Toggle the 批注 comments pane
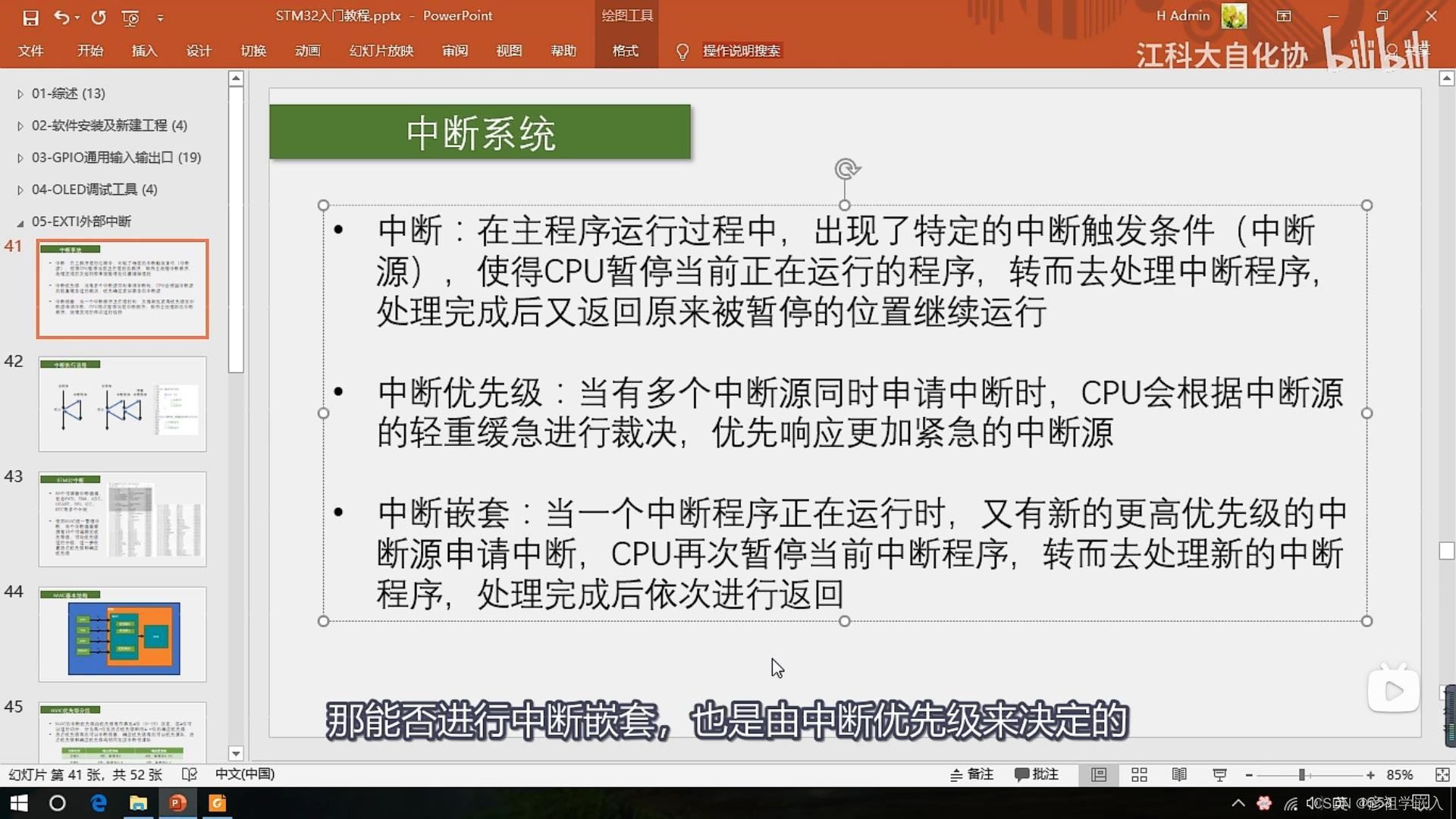The height and width of the screenshot is (819, 1456). coord(1037,774)
